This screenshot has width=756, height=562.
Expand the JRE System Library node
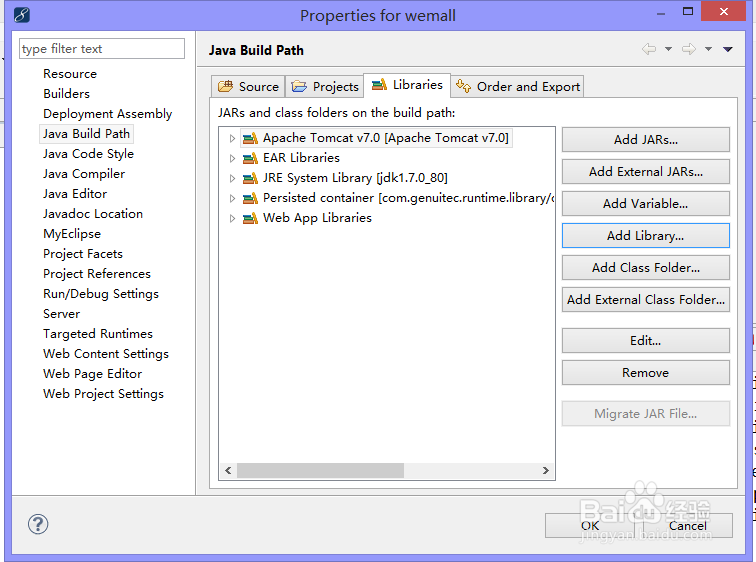coord(232,178)
